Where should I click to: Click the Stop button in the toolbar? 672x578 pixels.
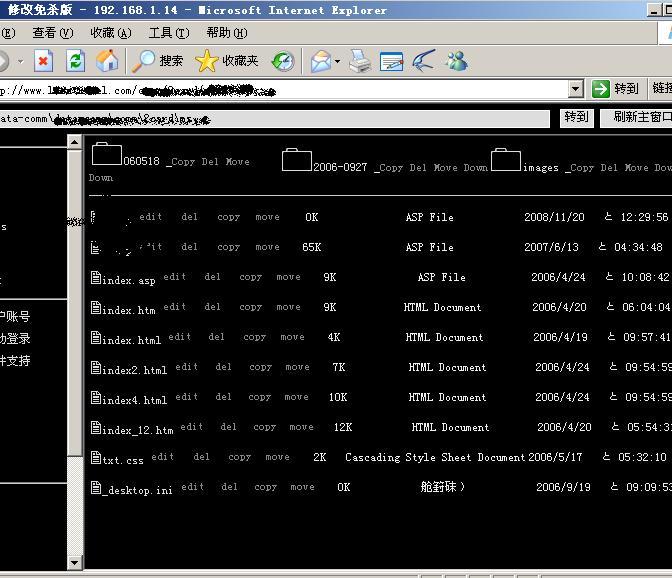point(43,61)
